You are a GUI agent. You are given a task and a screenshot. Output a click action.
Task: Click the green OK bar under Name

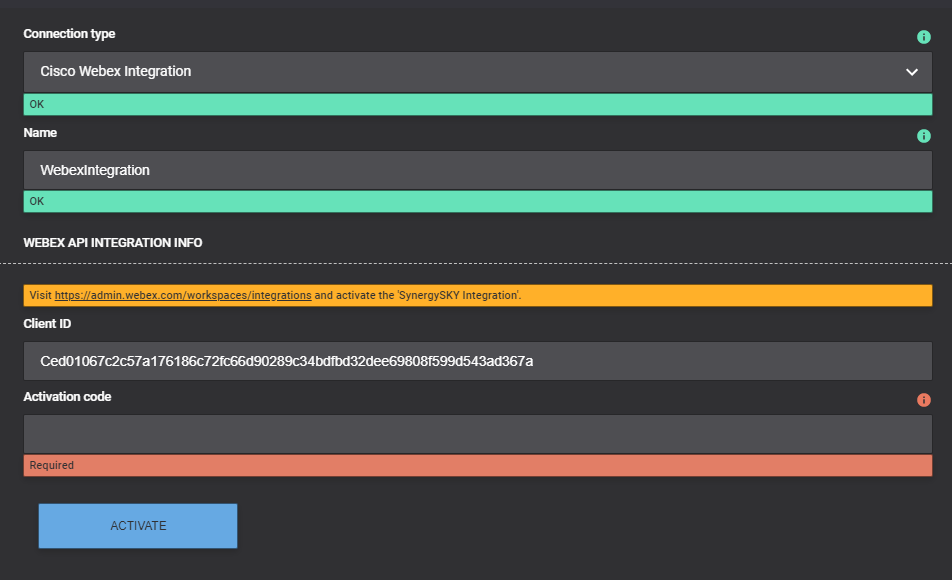478,202
